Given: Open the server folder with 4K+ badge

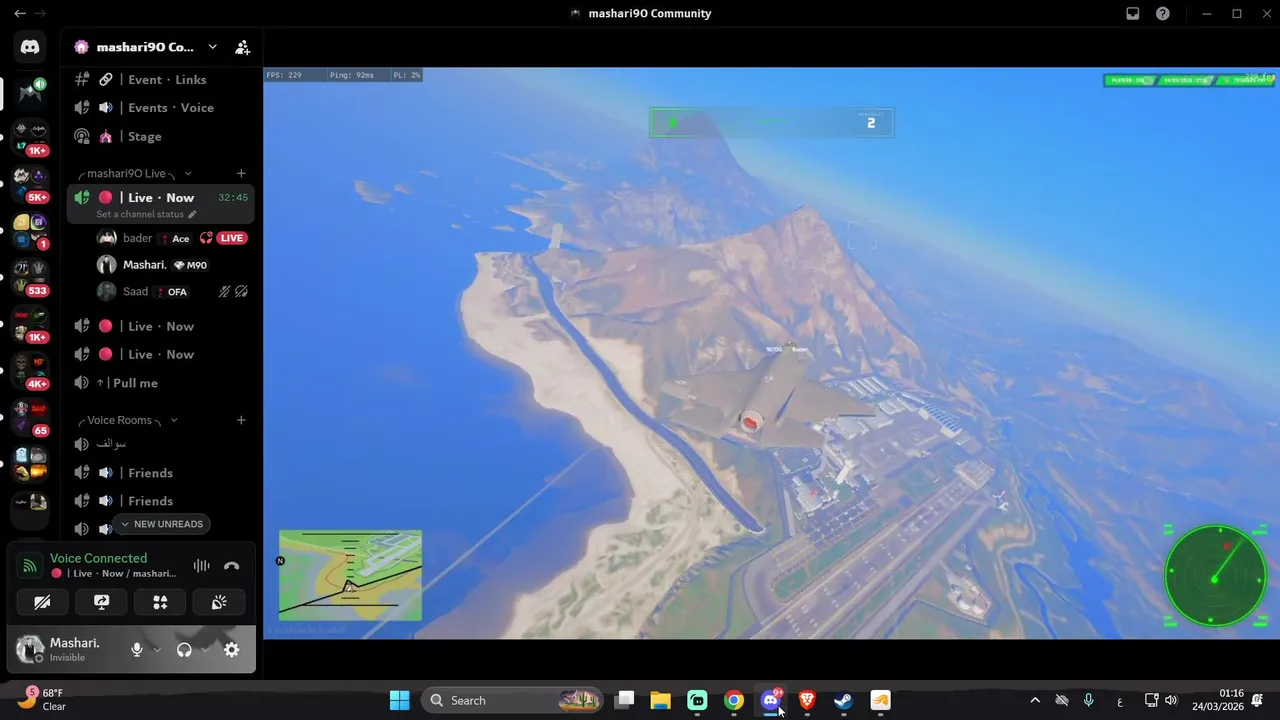Looking at the screenshot, I should tap(30, 371).
